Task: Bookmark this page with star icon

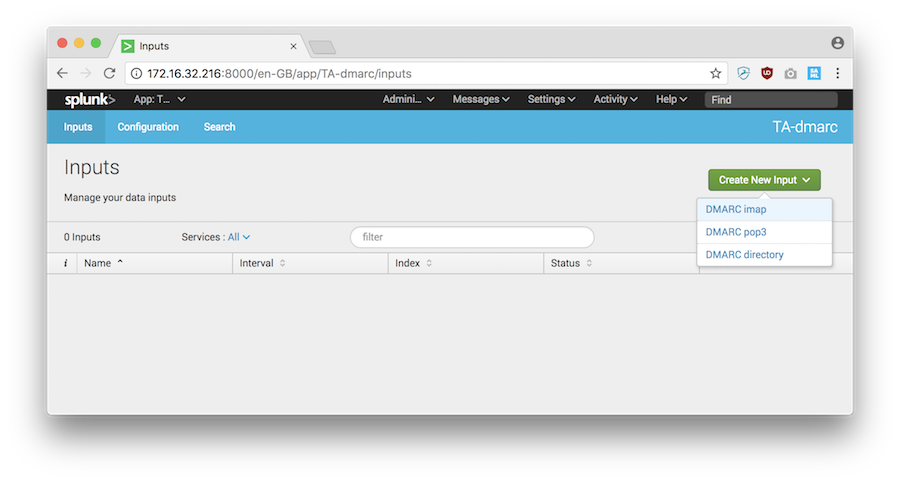Action: (715, 73)
